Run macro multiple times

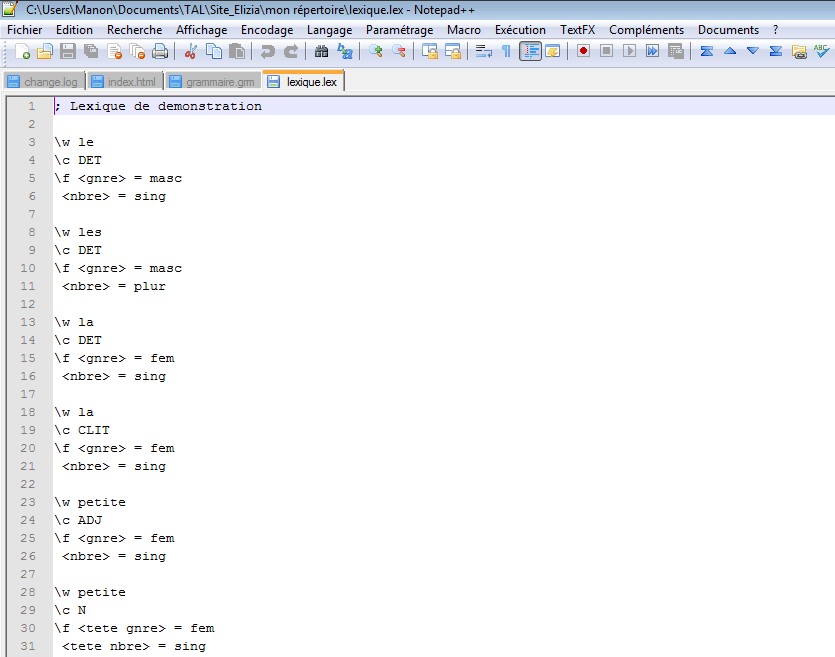click(x=652, y=51)
